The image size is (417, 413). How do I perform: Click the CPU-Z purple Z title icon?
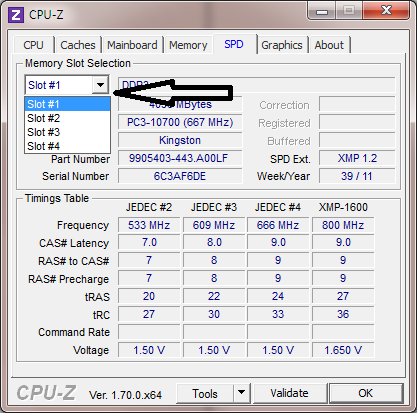(16, 15)
